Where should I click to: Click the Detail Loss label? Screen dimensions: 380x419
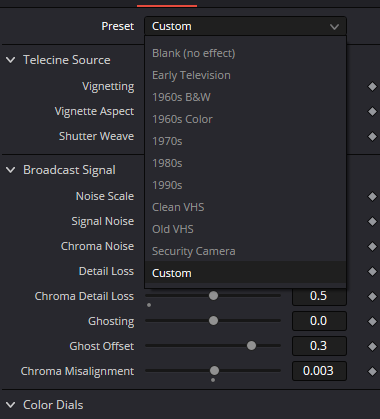click(x=106, y=271)
